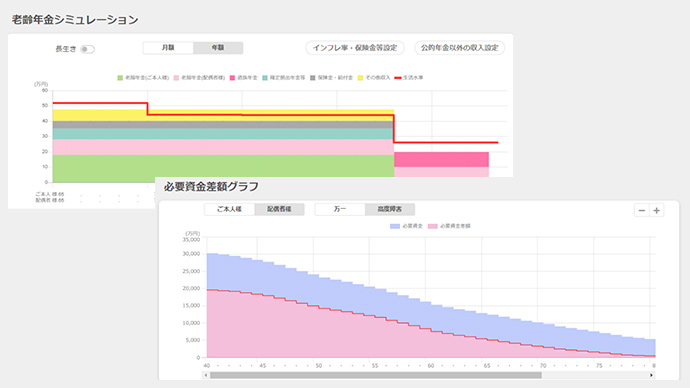Click scrollbar right arrow icon

(x=651, y=375)
